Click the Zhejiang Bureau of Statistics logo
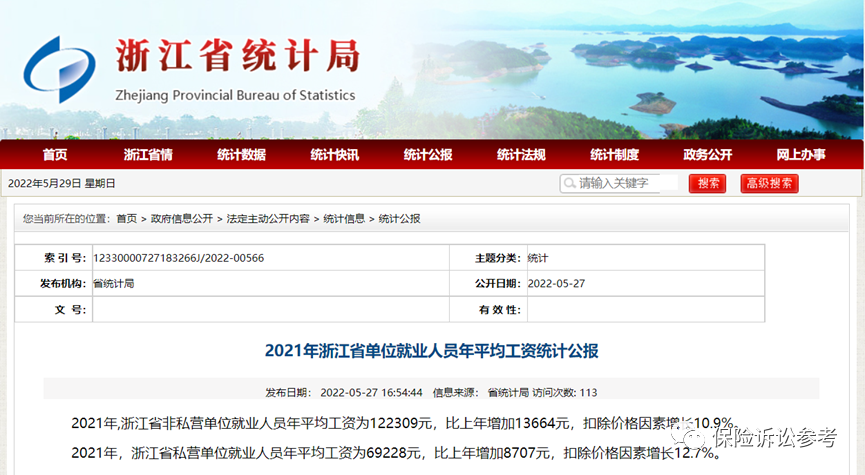Viewport: 865px width, 475px height. (x=59, y=69)
